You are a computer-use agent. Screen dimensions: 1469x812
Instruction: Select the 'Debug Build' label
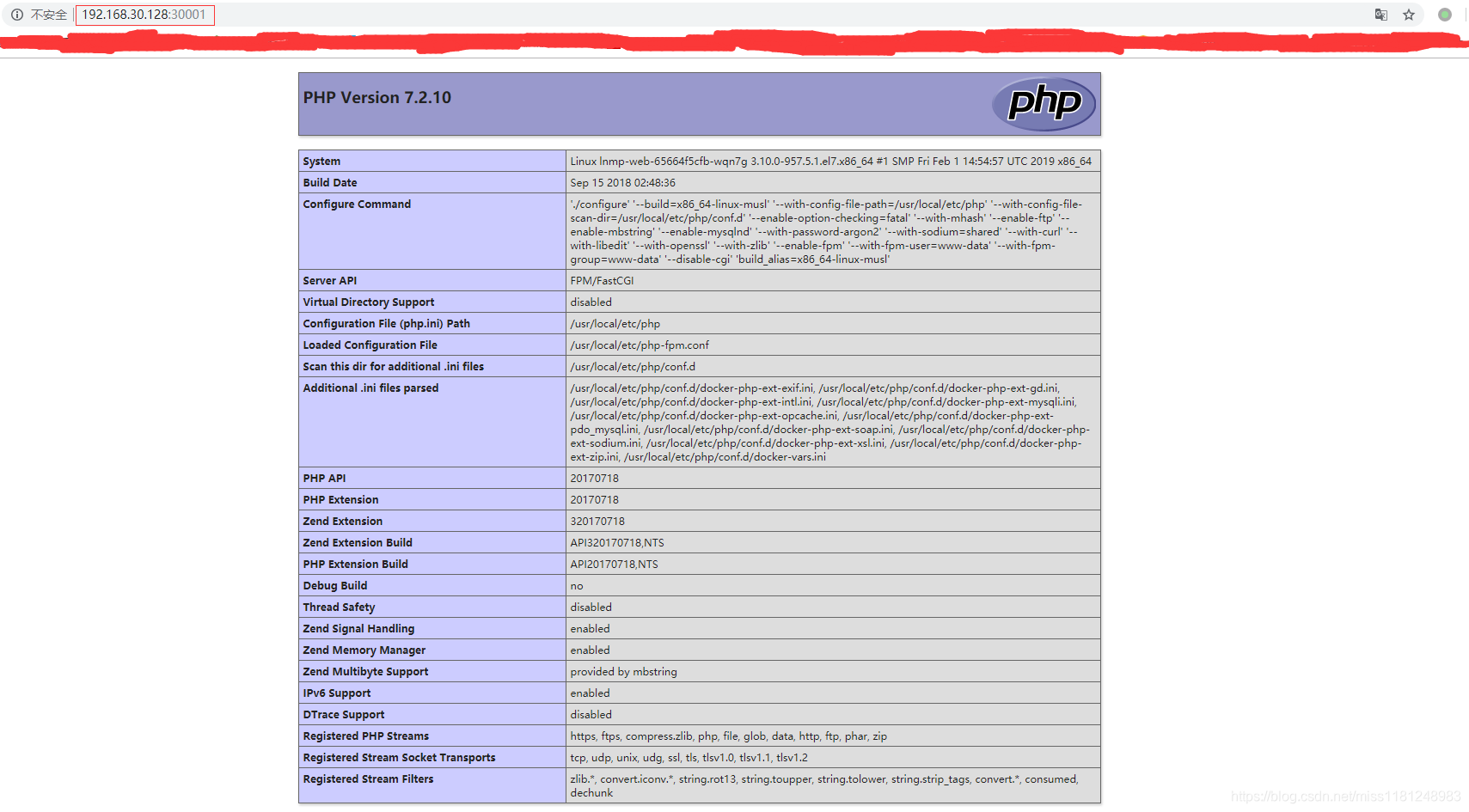coord(335,586)
